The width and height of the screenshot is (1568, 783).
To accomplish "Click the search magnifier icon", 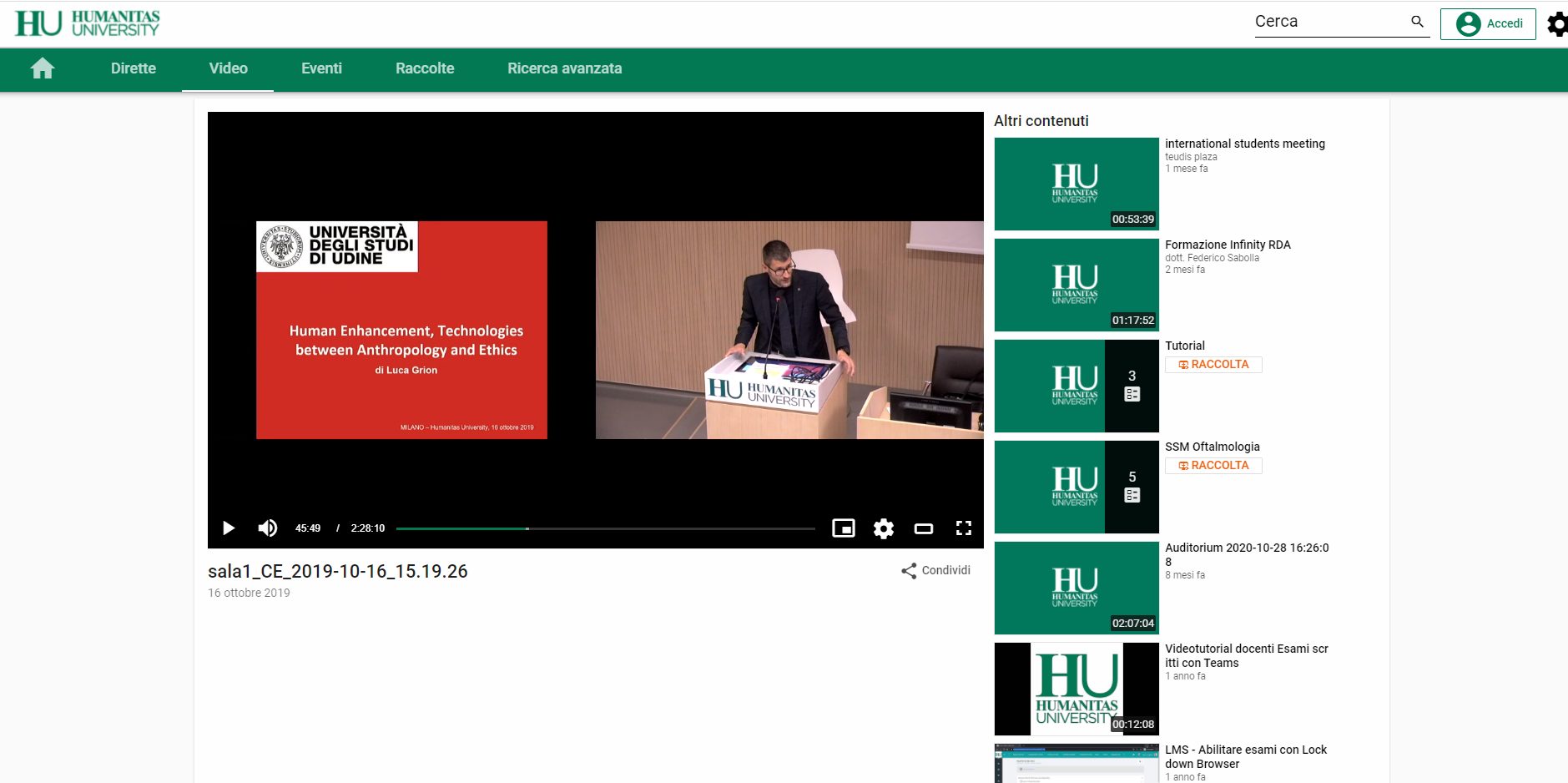I will [1417, 22].
